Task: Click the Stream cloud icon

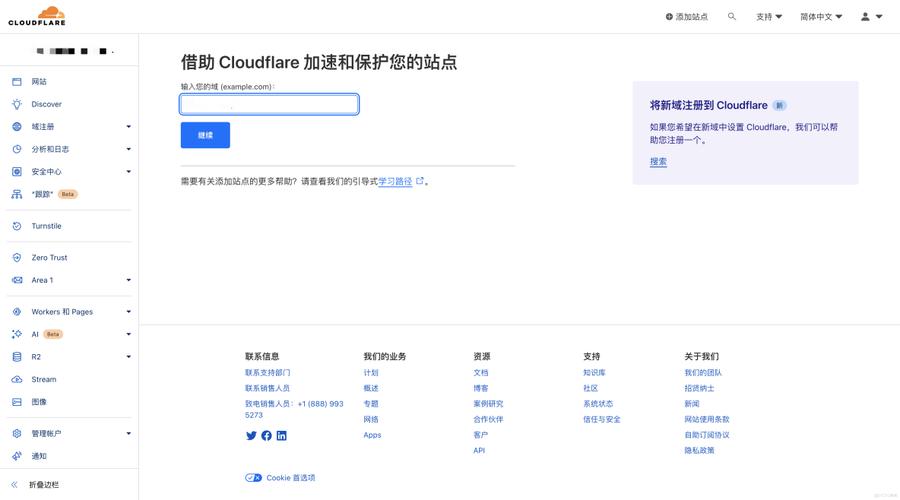Action: point(17,379)
